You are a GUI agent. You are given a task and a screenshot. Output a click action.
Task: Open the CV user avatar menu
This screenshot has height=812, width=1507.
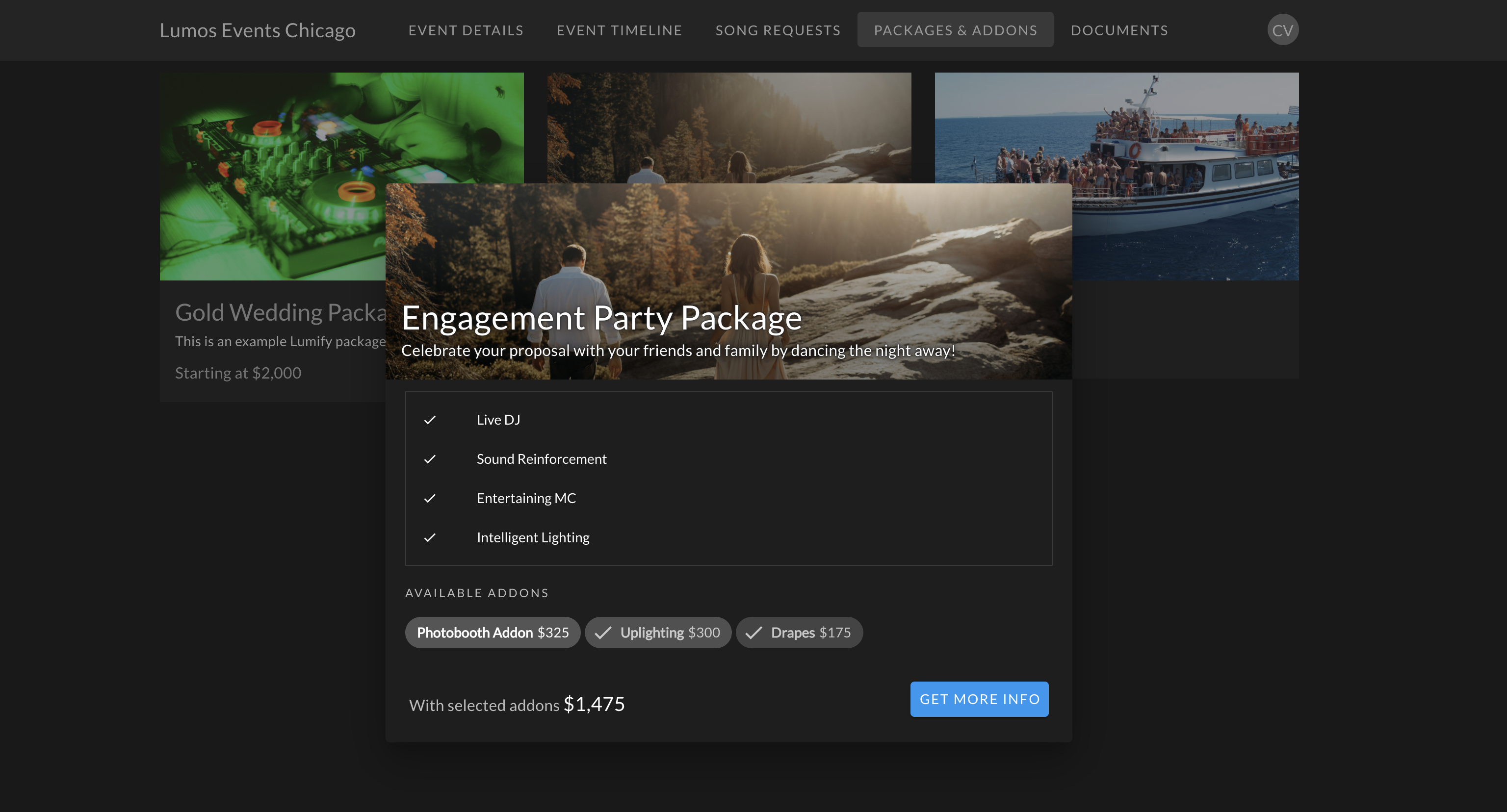[x=1282, y=30]
